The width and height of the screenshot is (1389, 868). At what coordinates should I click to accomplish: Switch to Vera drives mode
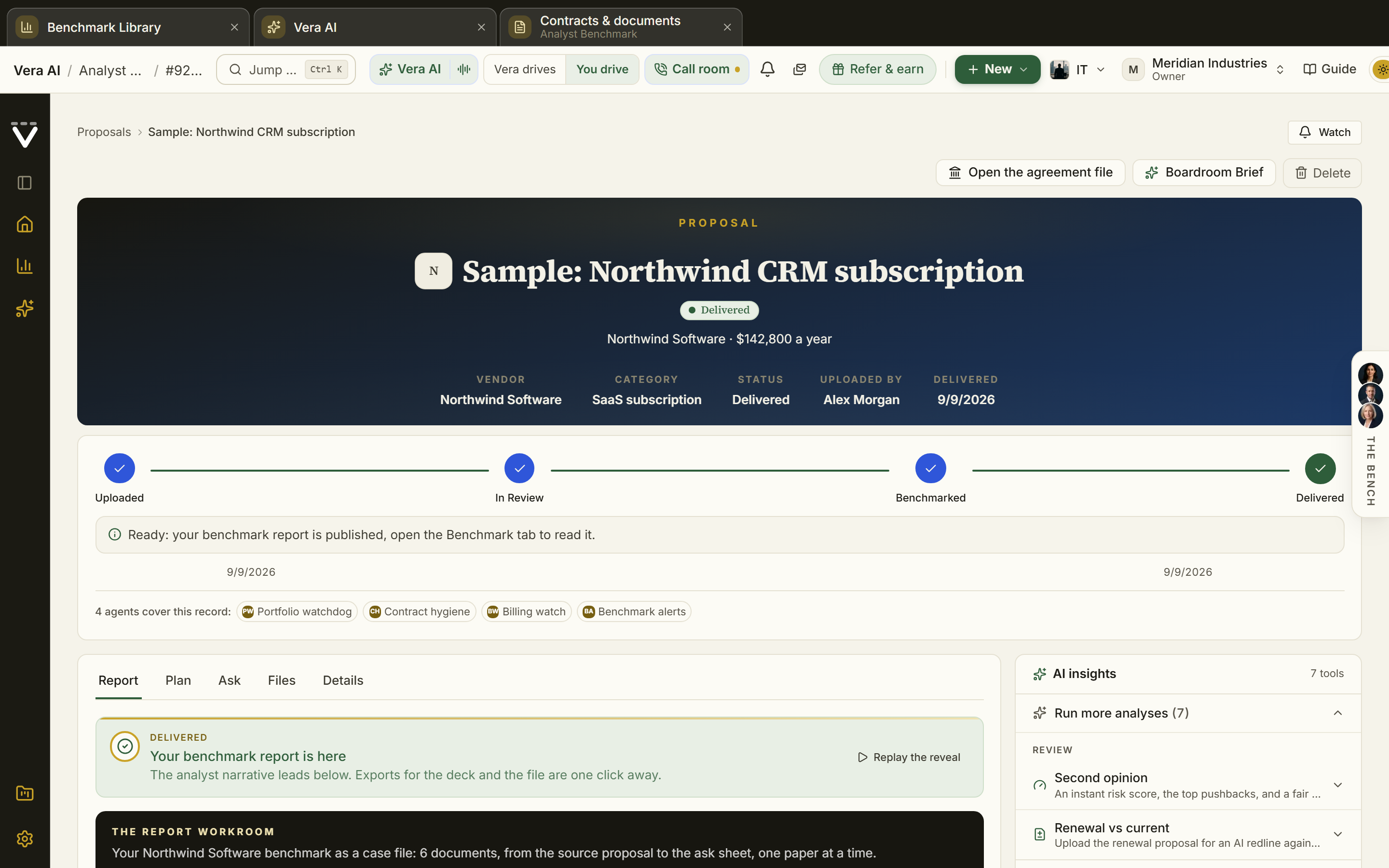(525, 69)
